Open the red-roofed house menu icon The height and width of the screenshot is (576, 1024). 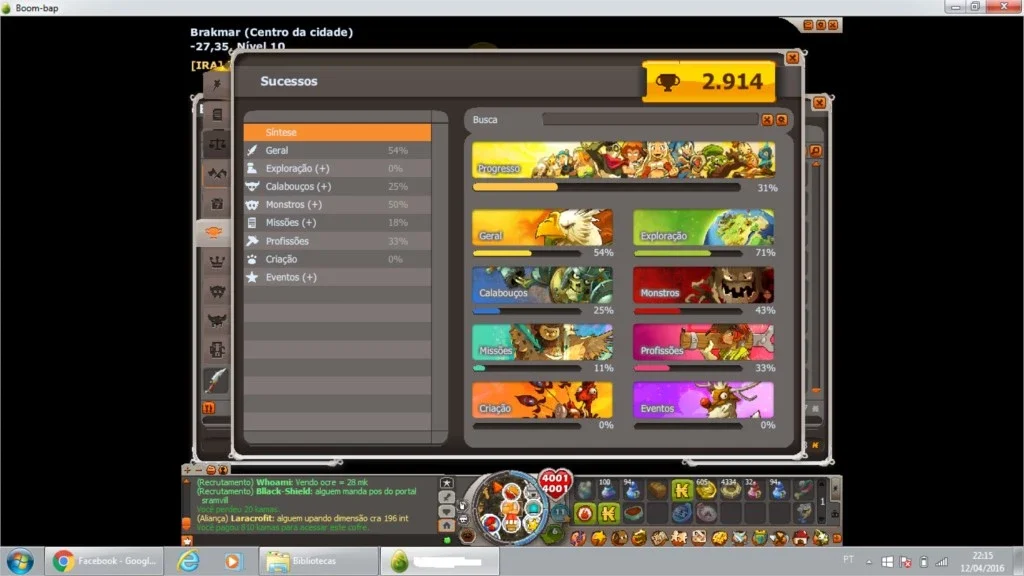click(x=800, y=538)
